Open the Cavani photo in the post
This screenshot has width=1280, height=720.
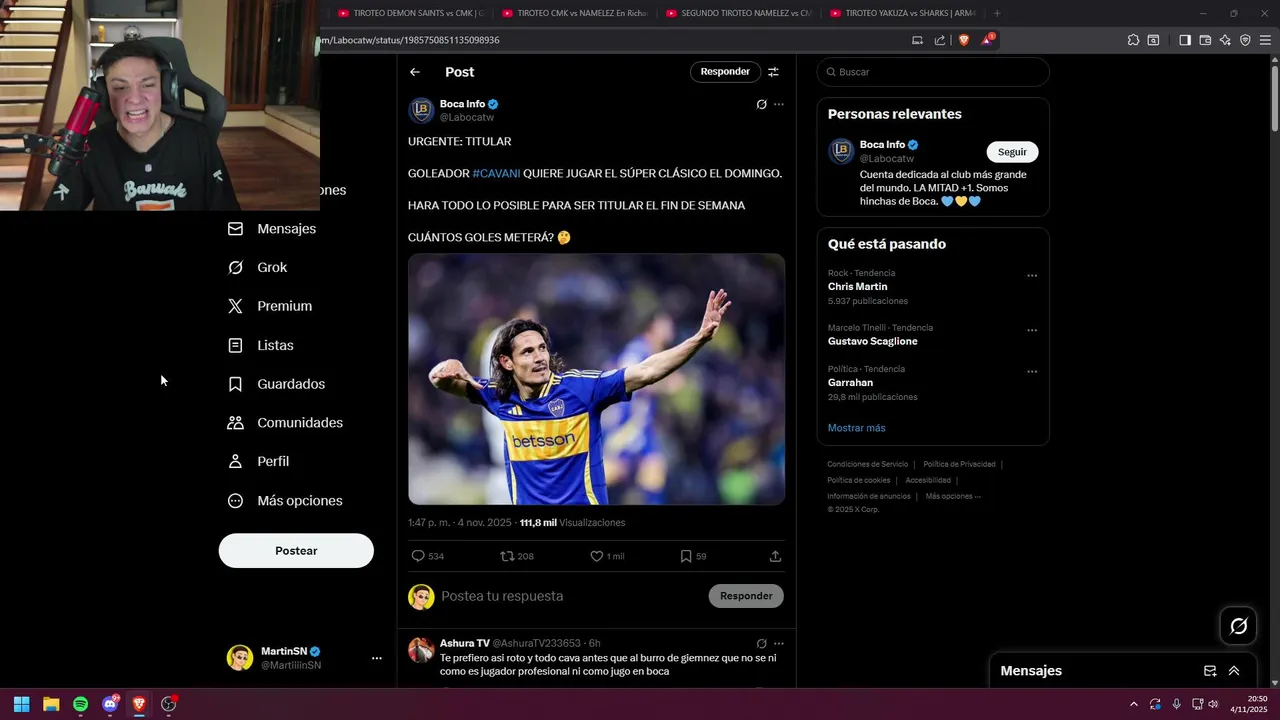[x=596, y=379]
